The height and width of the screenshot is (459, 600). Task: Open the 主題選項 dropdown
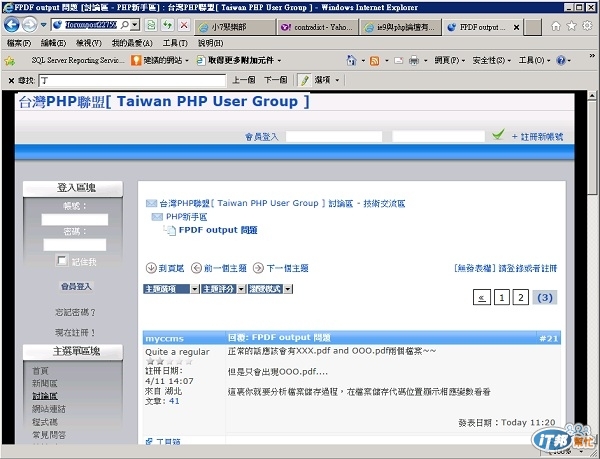pos(171,289)
